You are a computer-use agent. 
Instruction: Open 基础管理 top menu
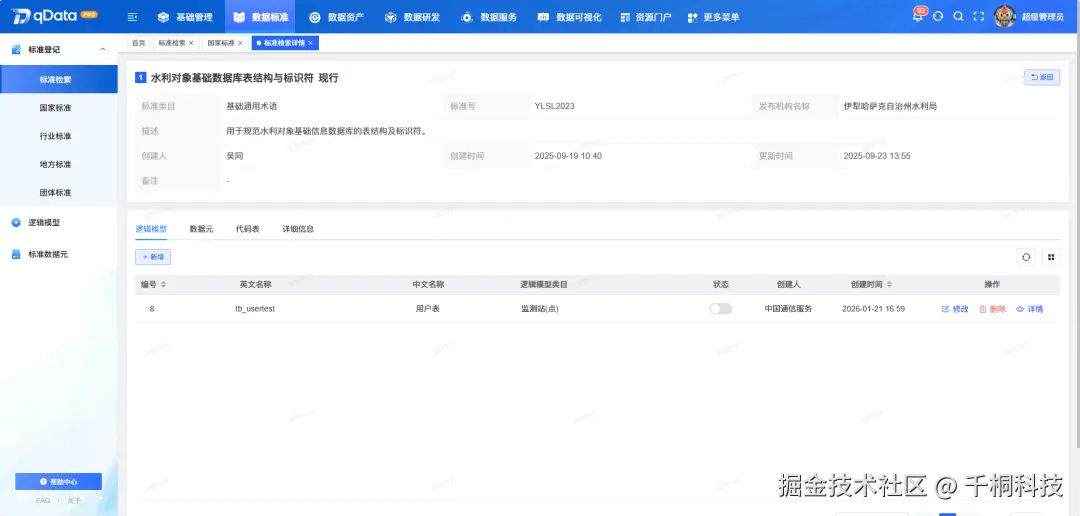coord(185,17)
